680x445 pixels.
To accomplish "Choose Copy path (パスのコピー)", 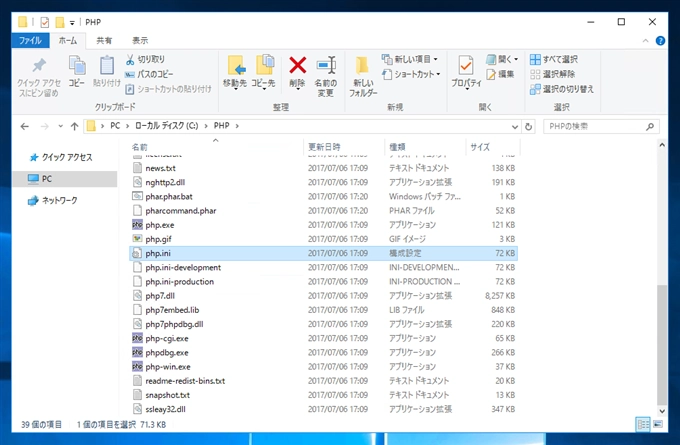I will tap(149, 74).
